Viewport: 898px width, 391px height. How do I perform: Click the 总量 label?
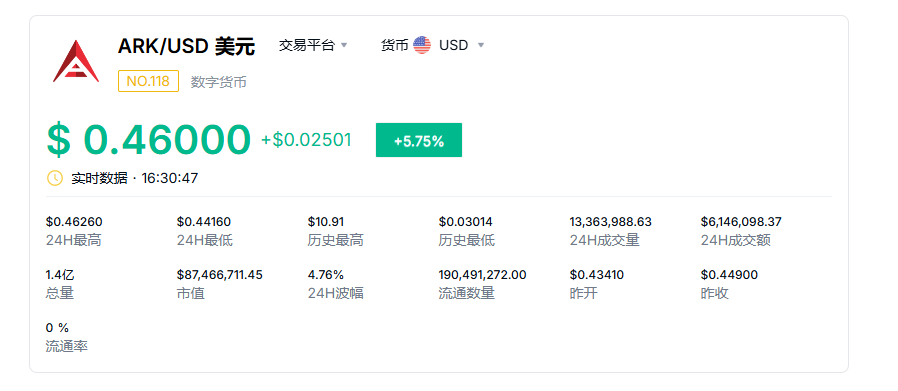(60, 294)
